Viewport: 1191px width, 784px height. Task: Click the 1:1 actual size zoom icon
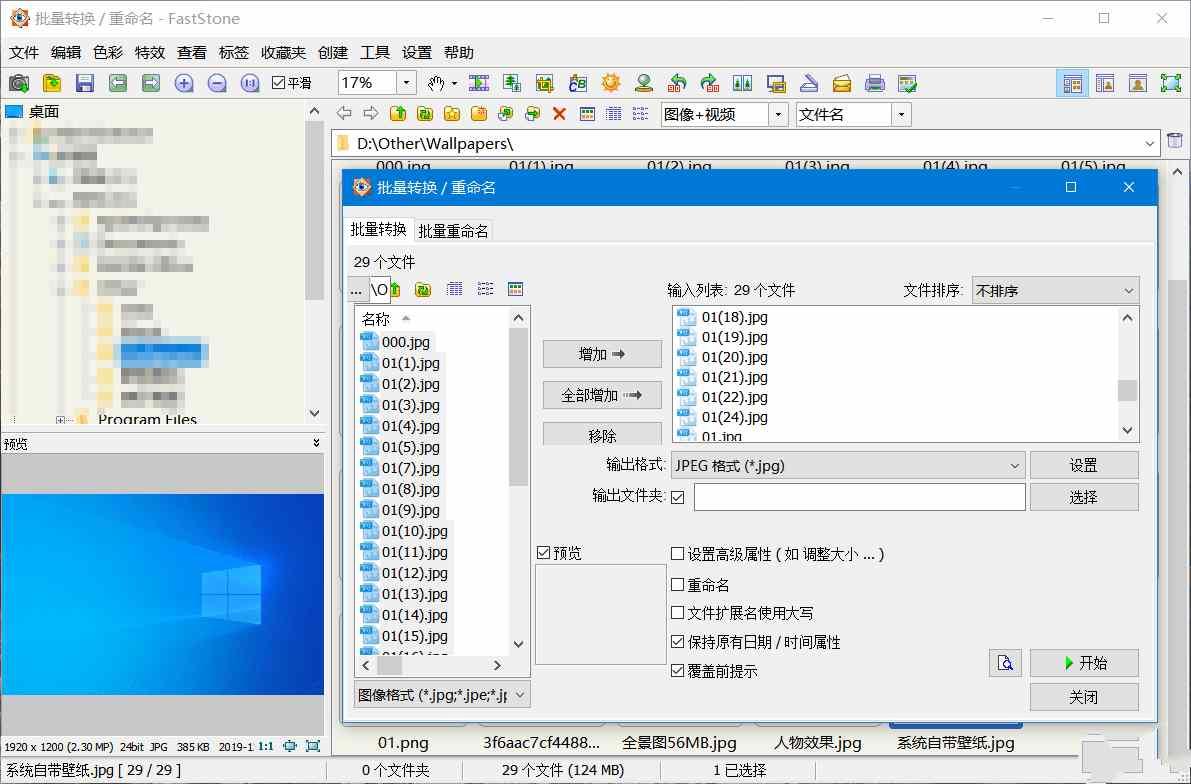pos(249,83)
